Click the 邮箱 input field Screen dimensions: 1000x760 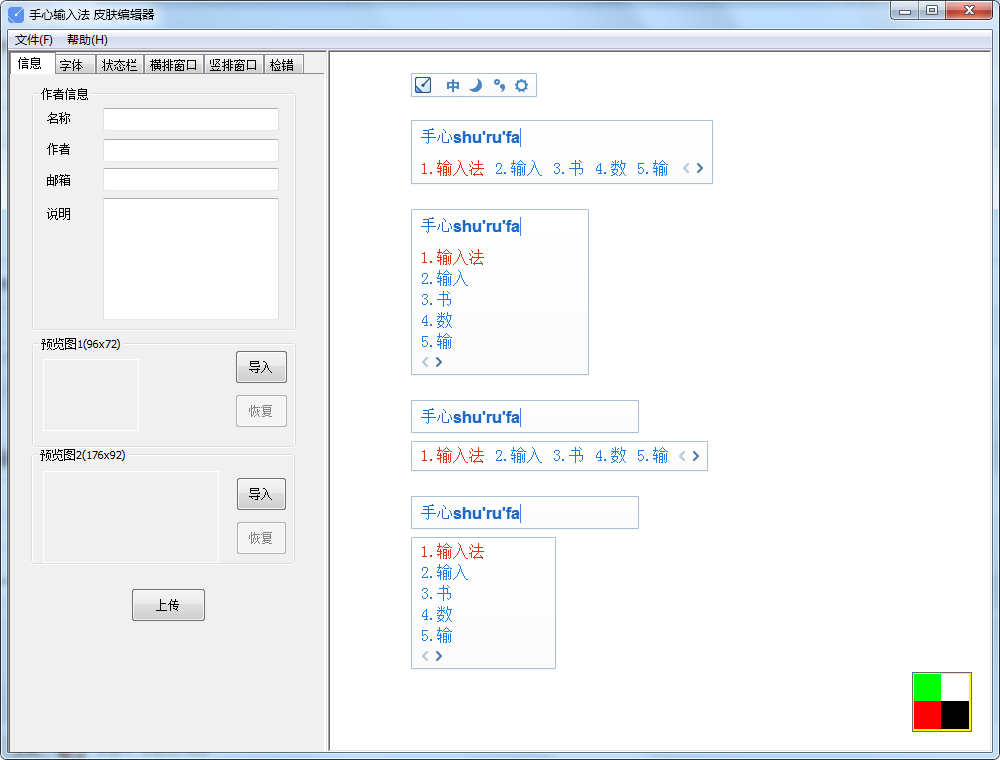coord(191,180)
